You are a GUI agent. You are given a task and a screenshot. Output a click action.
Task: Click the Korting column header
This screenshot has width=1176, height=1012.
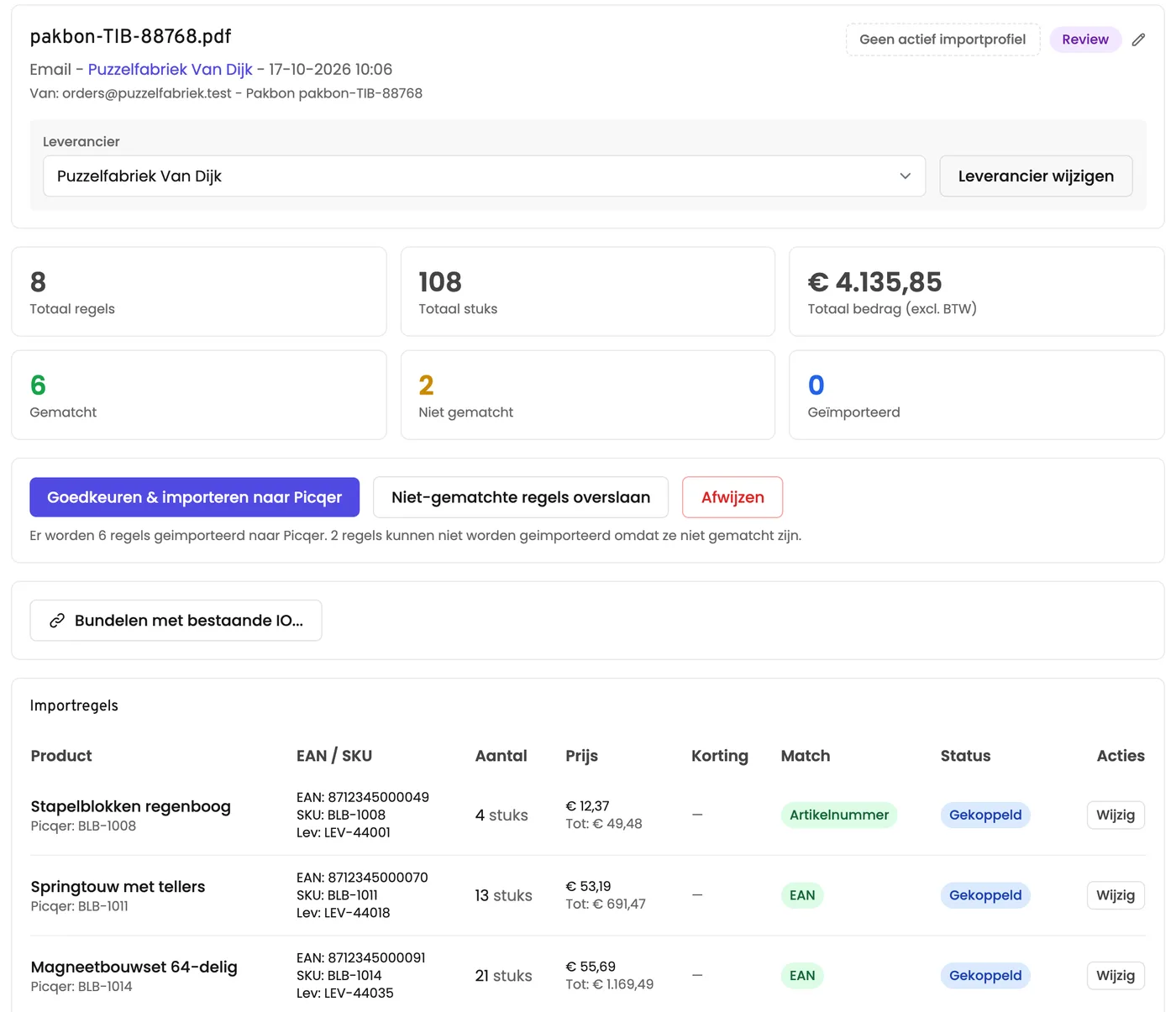coord(720,756)
